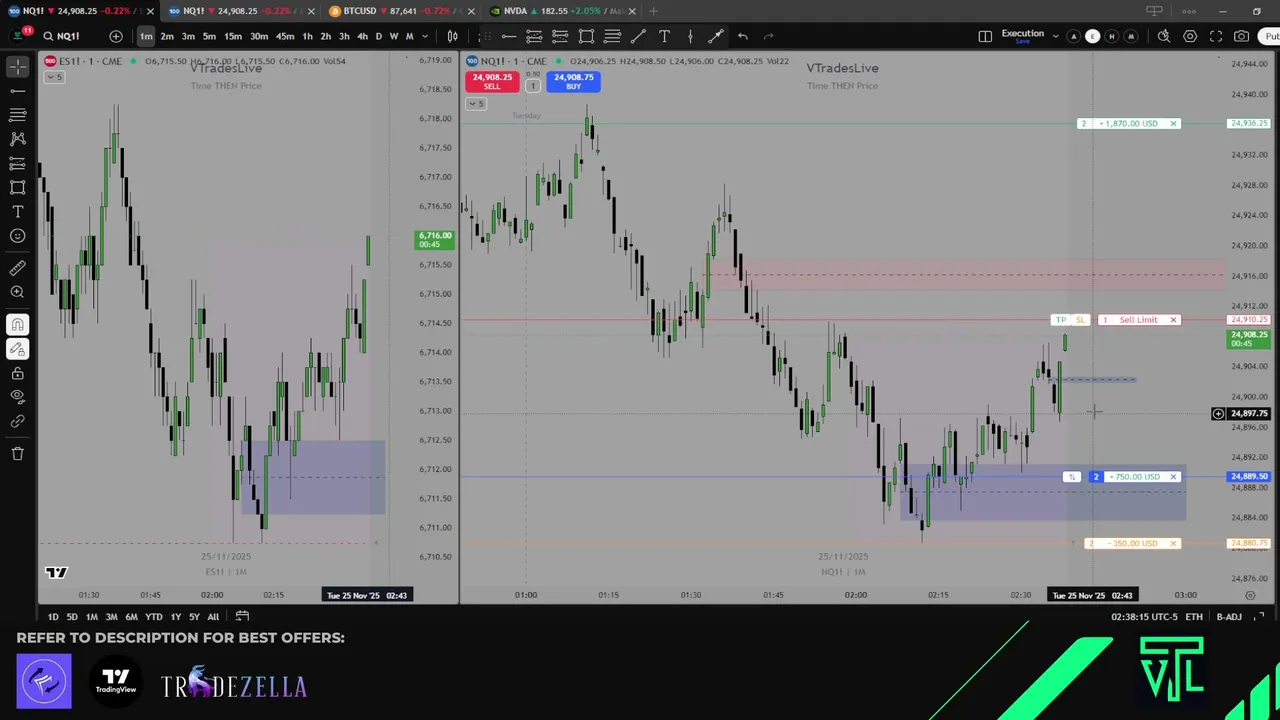Viewport: 1280px width, 720px height.
Task: Select the 1m timeframe
Action: pyautogui.click(x=146, y=36)
